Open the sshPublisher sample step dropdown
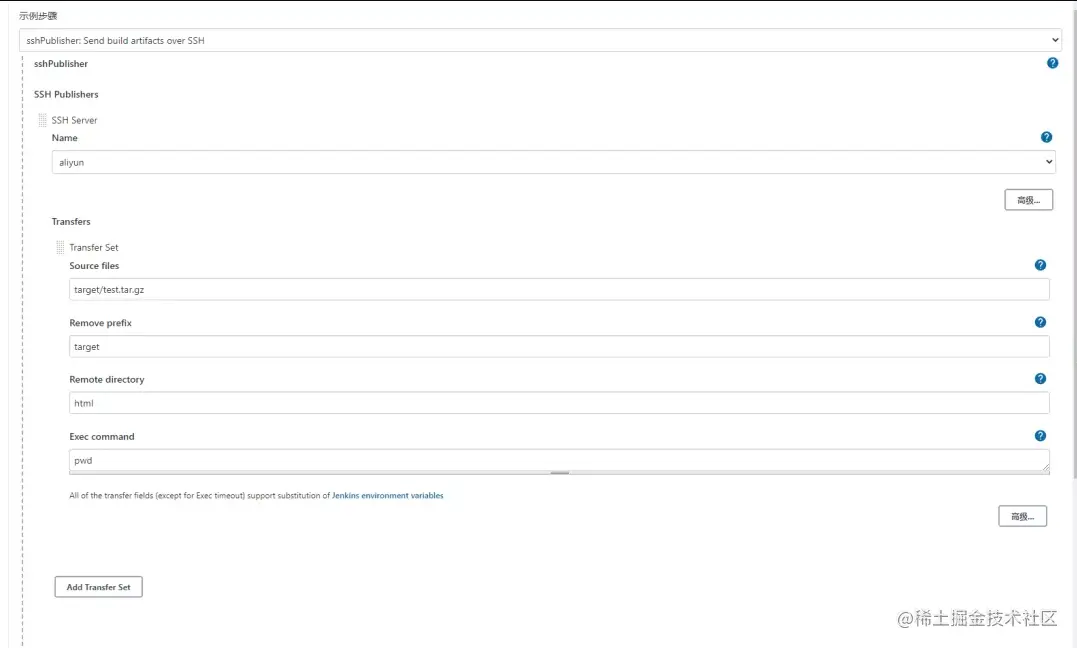This screenshot has width=1077, height=648. 540,41
